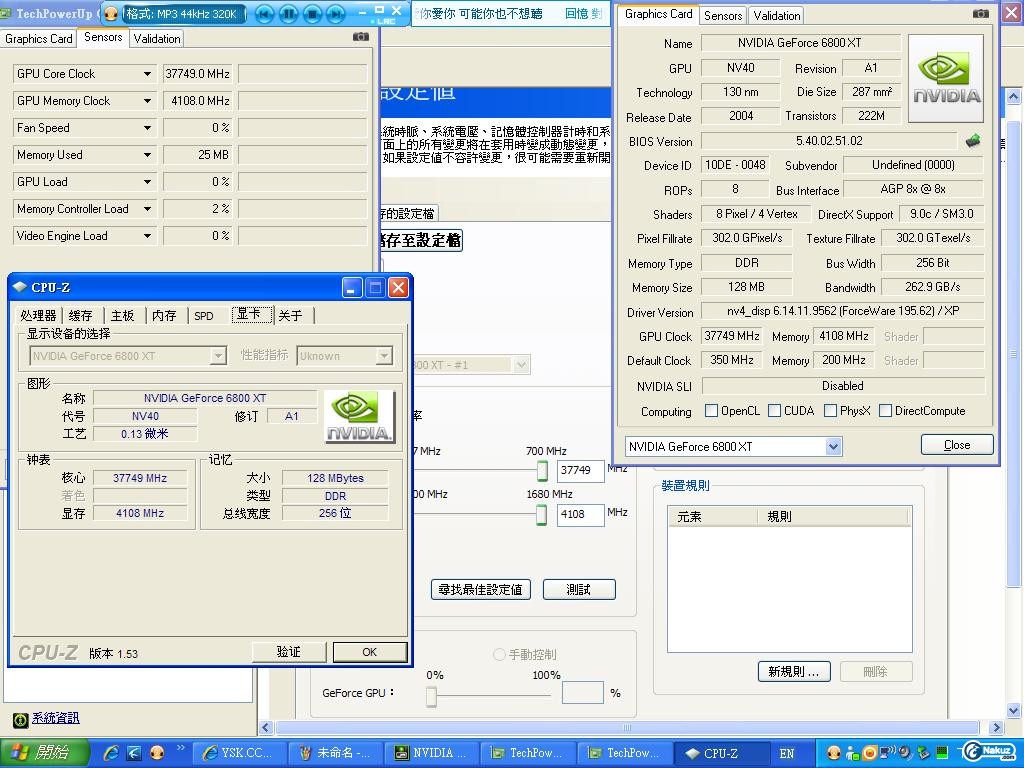Click the Close button in GPU-Z
Screen dimensions: 1024x768
point(956,445)
